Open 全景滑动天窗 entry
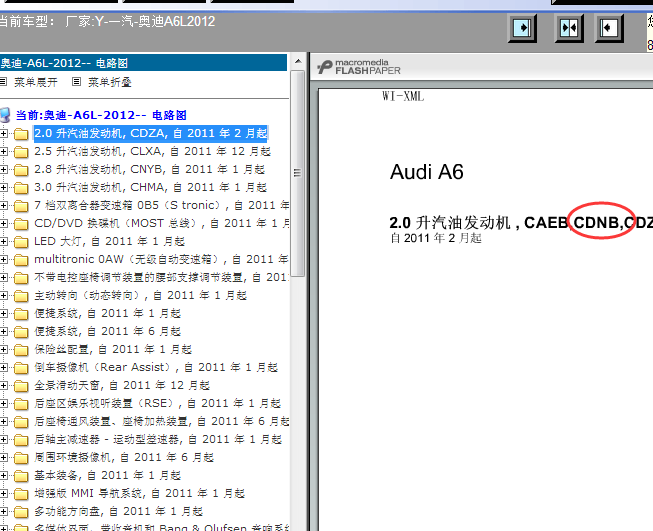The image size is (653, 531). [122, 385]
